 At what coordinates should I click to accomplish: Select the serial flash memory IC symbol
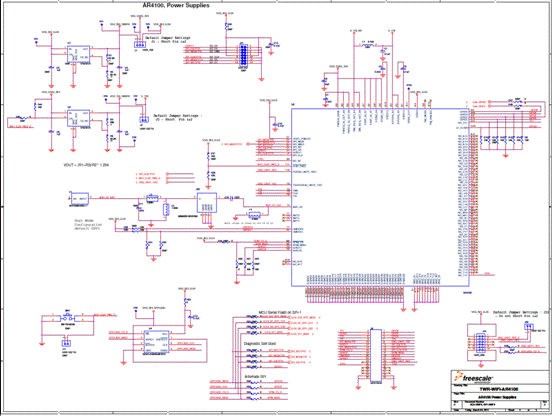click(x=156, y=342)
